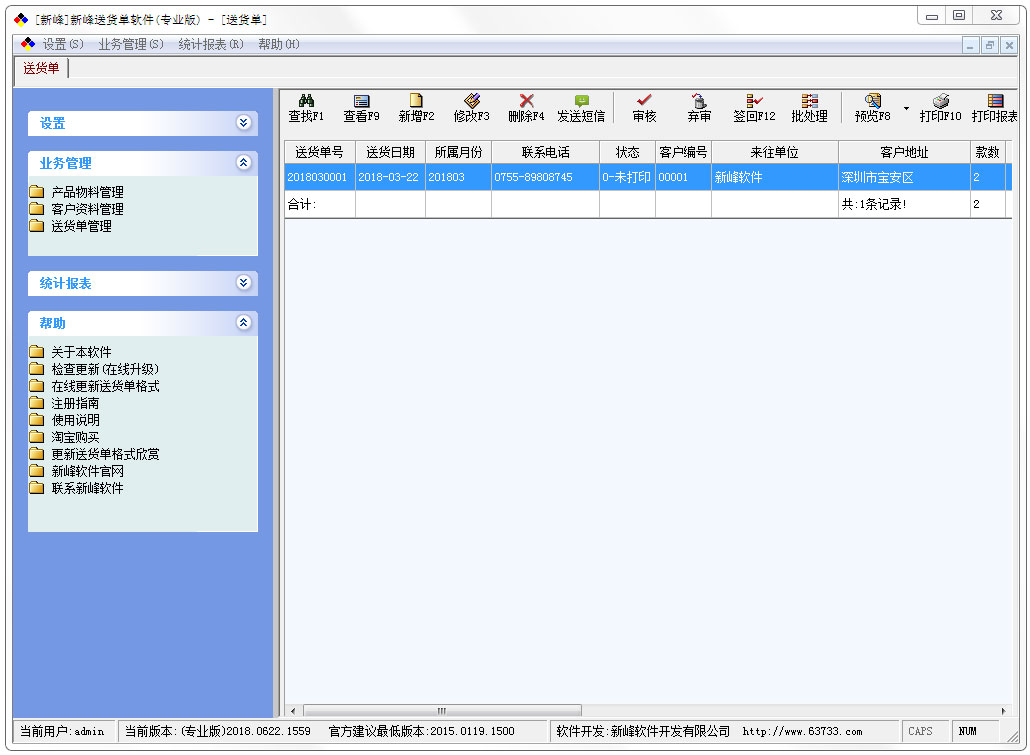Sort by the 送货日期 column header
Image resolution: width=1030 pixels, height=755 pixels.
pos(390,152)
